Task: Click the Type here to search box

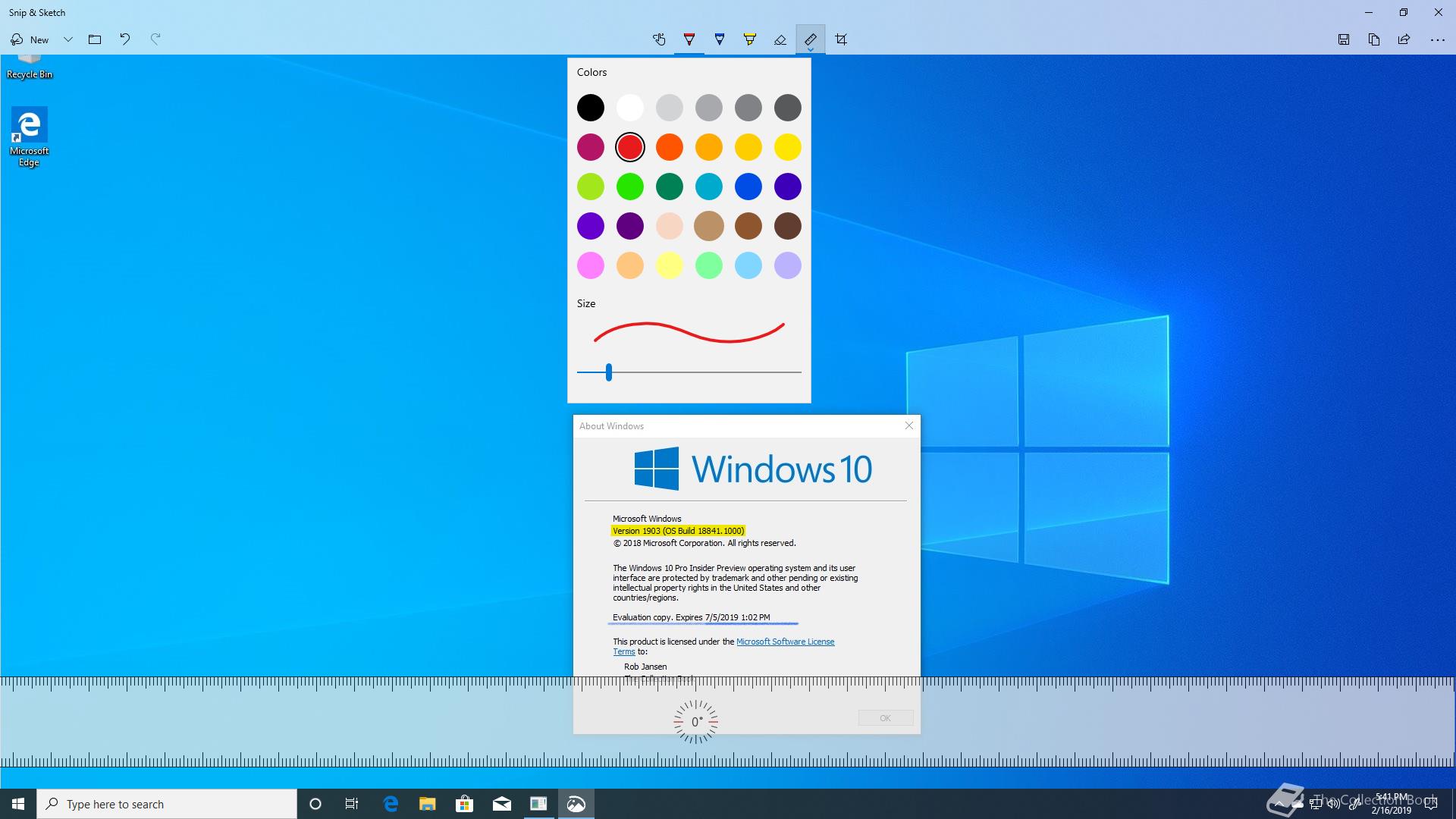Action: (x=167, y=804)
